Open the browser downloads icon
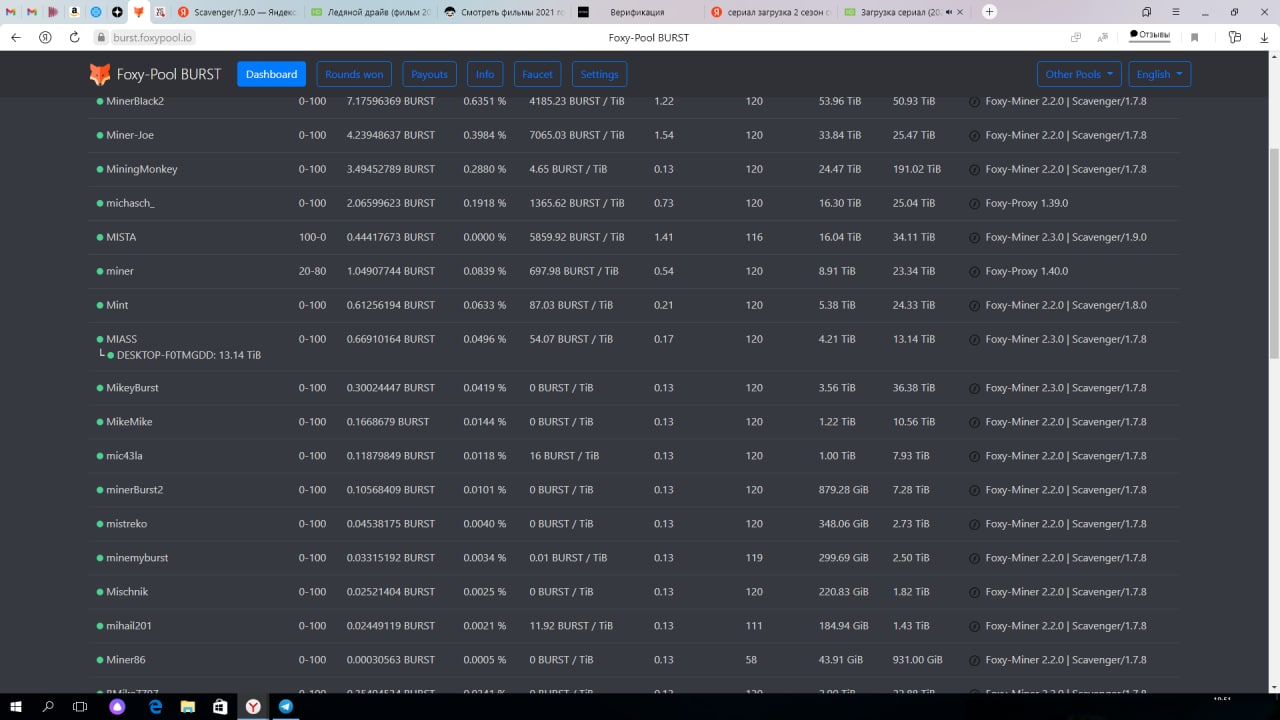 pyautogui.click(x=1263, y=37)
